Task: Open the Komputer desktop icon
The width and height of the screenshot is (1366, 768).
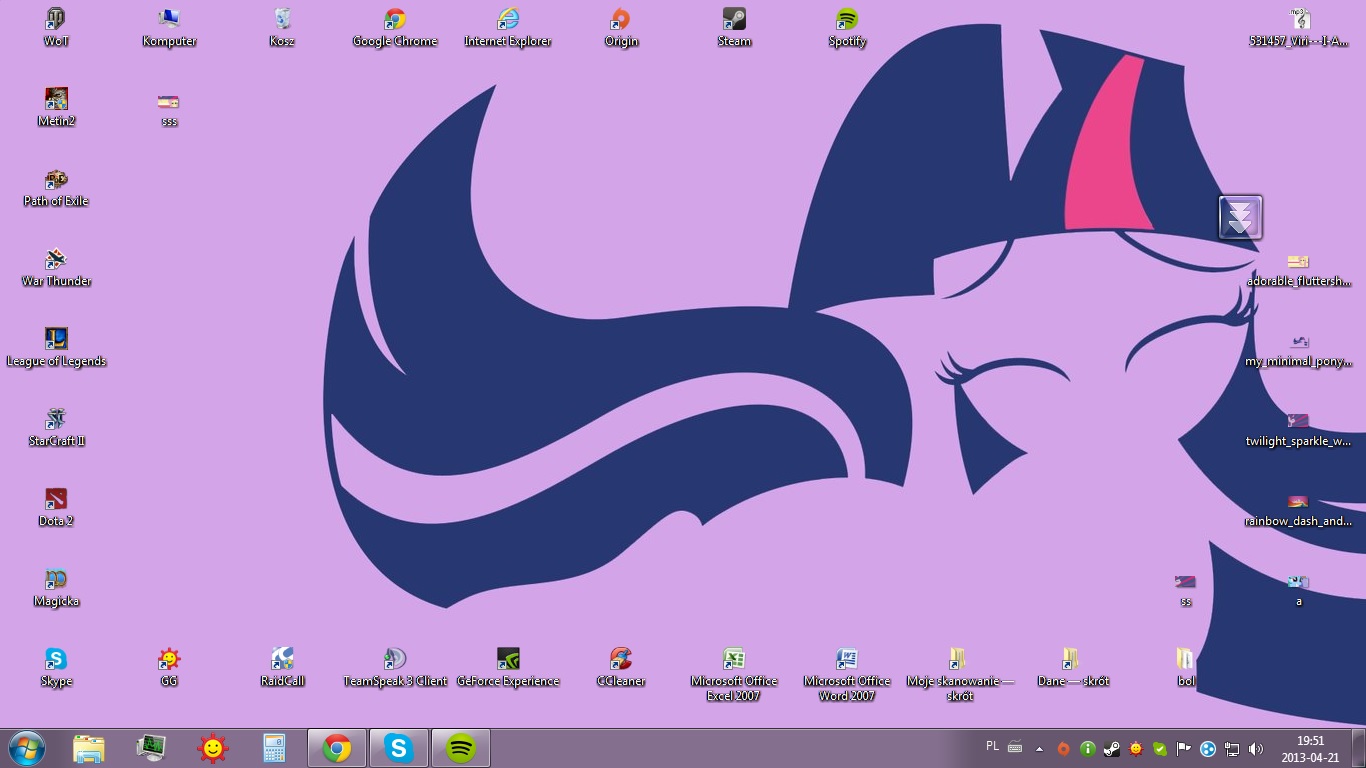Action: tap(169, 27)
